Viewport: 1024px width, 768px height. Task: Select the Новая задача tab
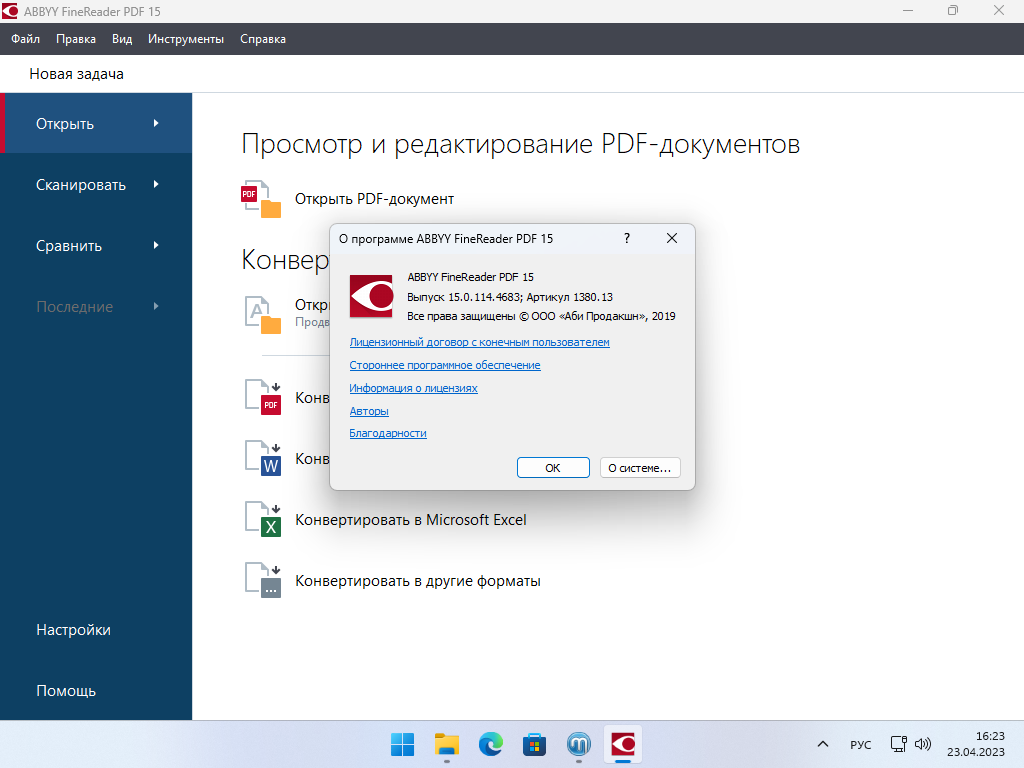point(76,74)
